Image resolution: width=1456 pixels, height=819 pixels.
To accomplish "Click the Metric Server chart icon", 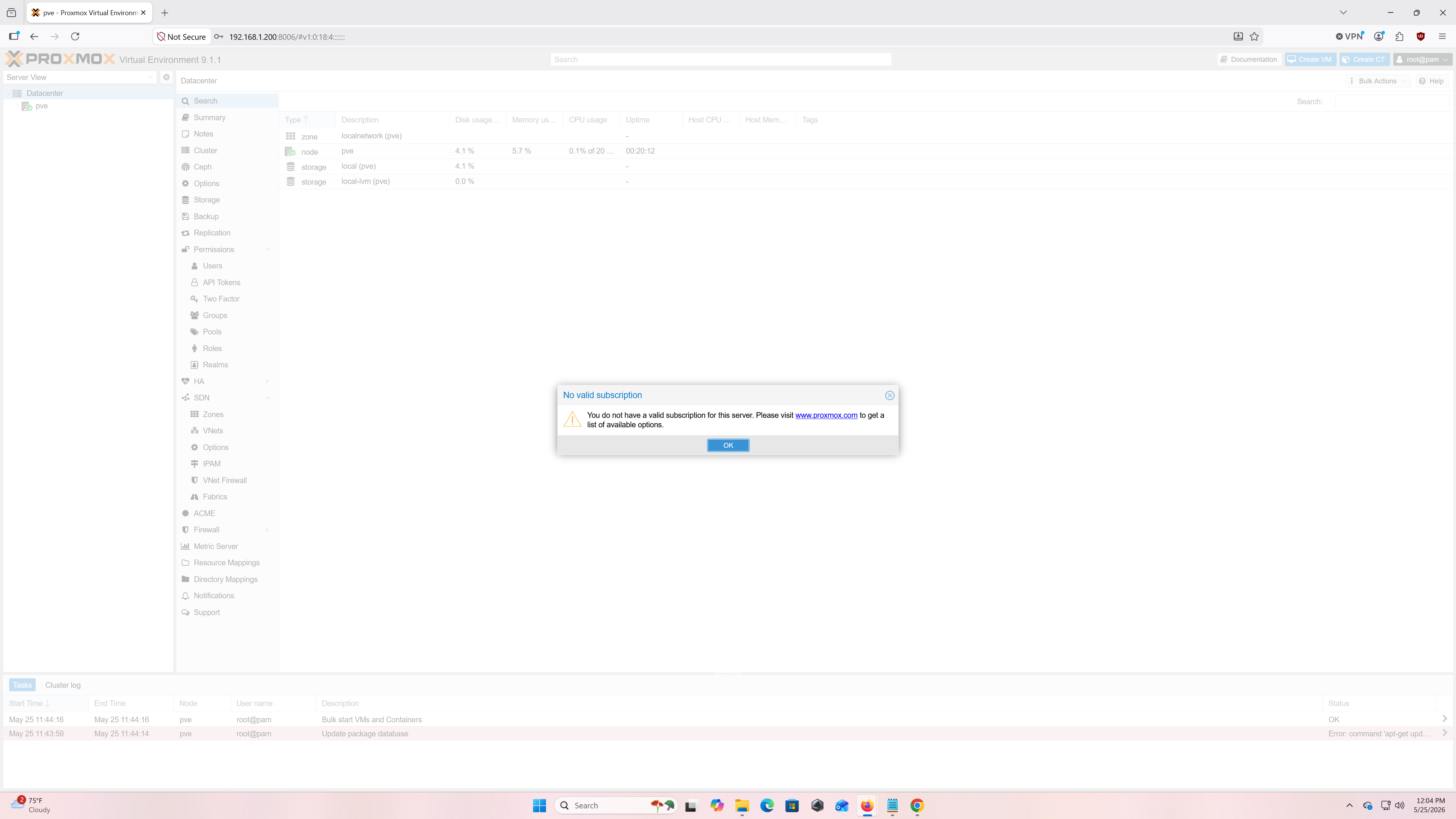I will pos(185,546).
